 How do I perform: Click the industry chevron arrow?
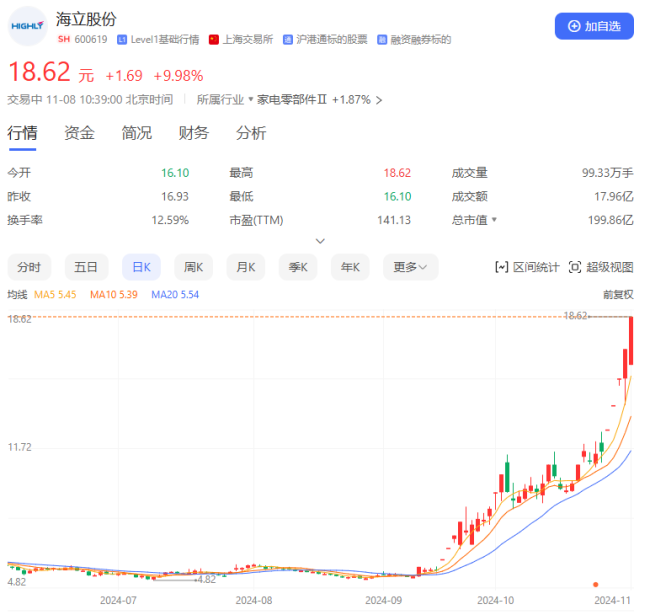click(378, 100)
